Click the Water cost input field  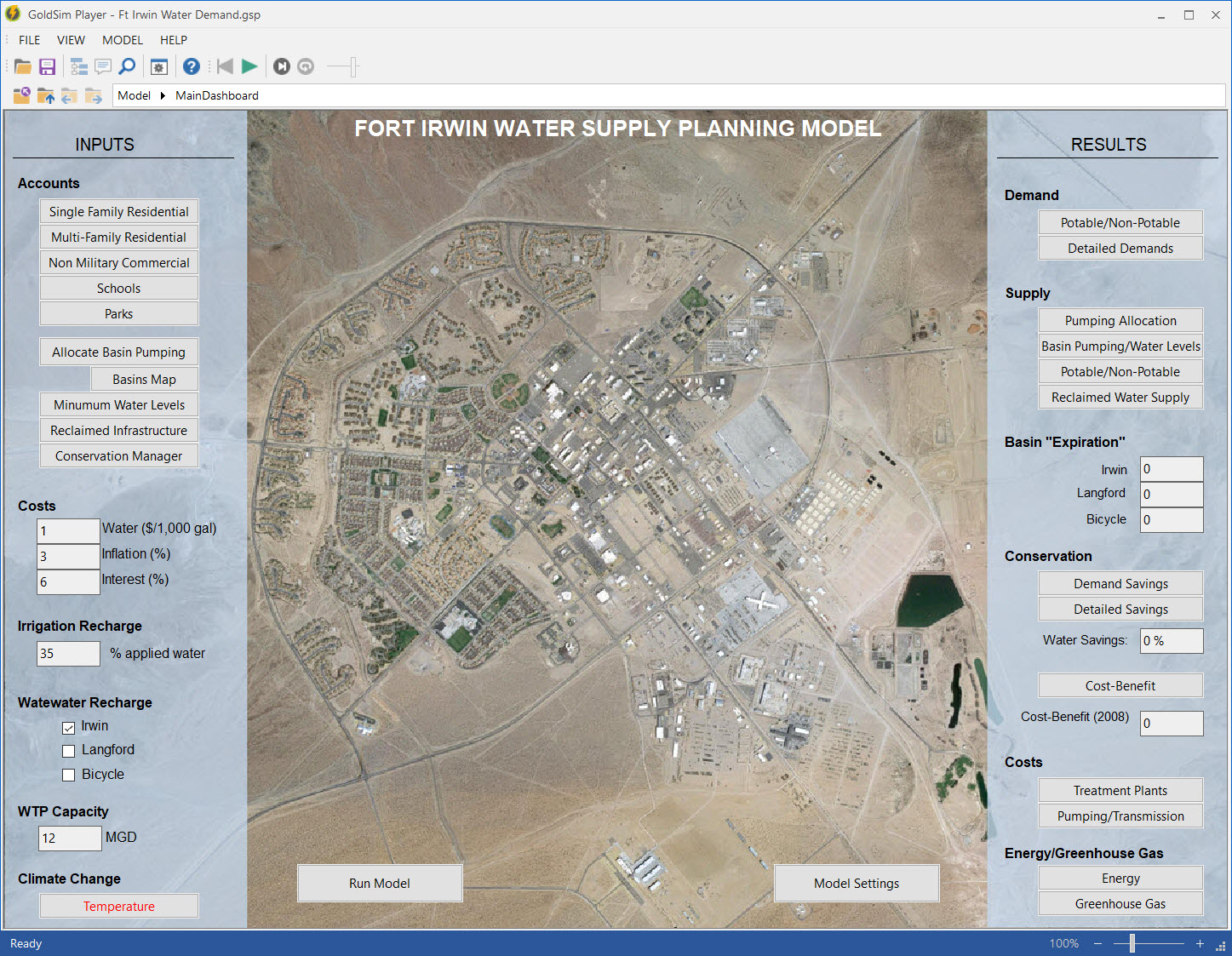pos(68,530)
